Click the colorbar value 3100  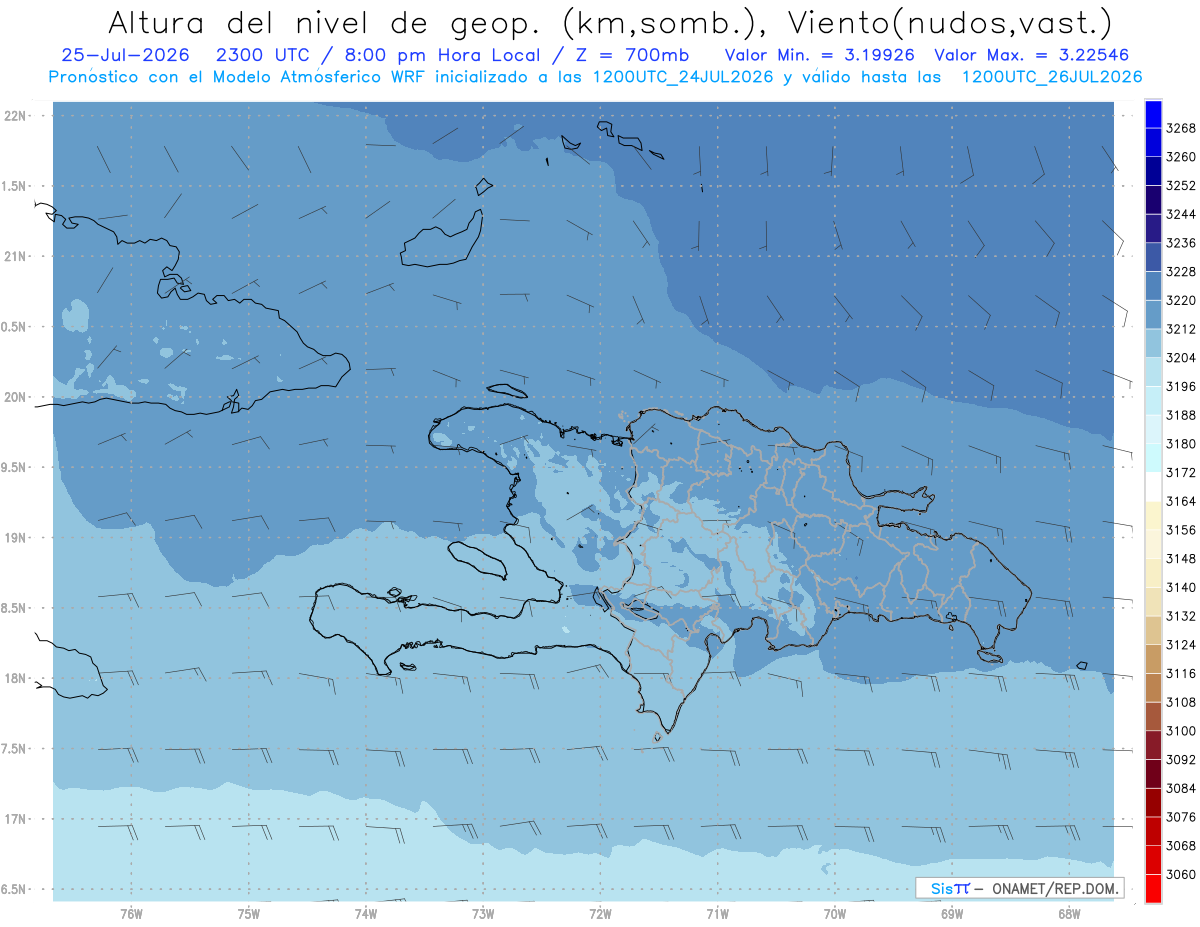pos(1181,731)
